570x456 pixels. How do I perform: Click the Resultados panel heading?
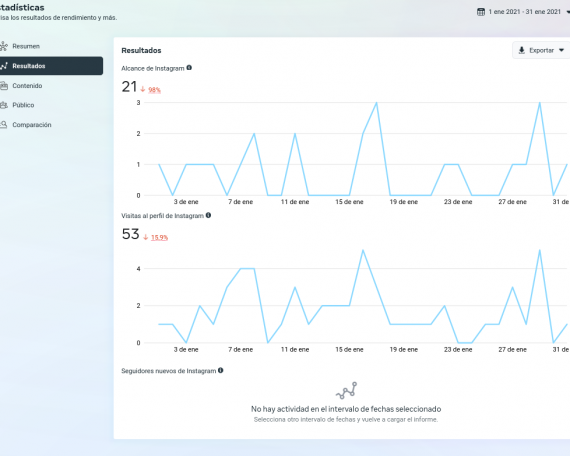click(141, 51)
